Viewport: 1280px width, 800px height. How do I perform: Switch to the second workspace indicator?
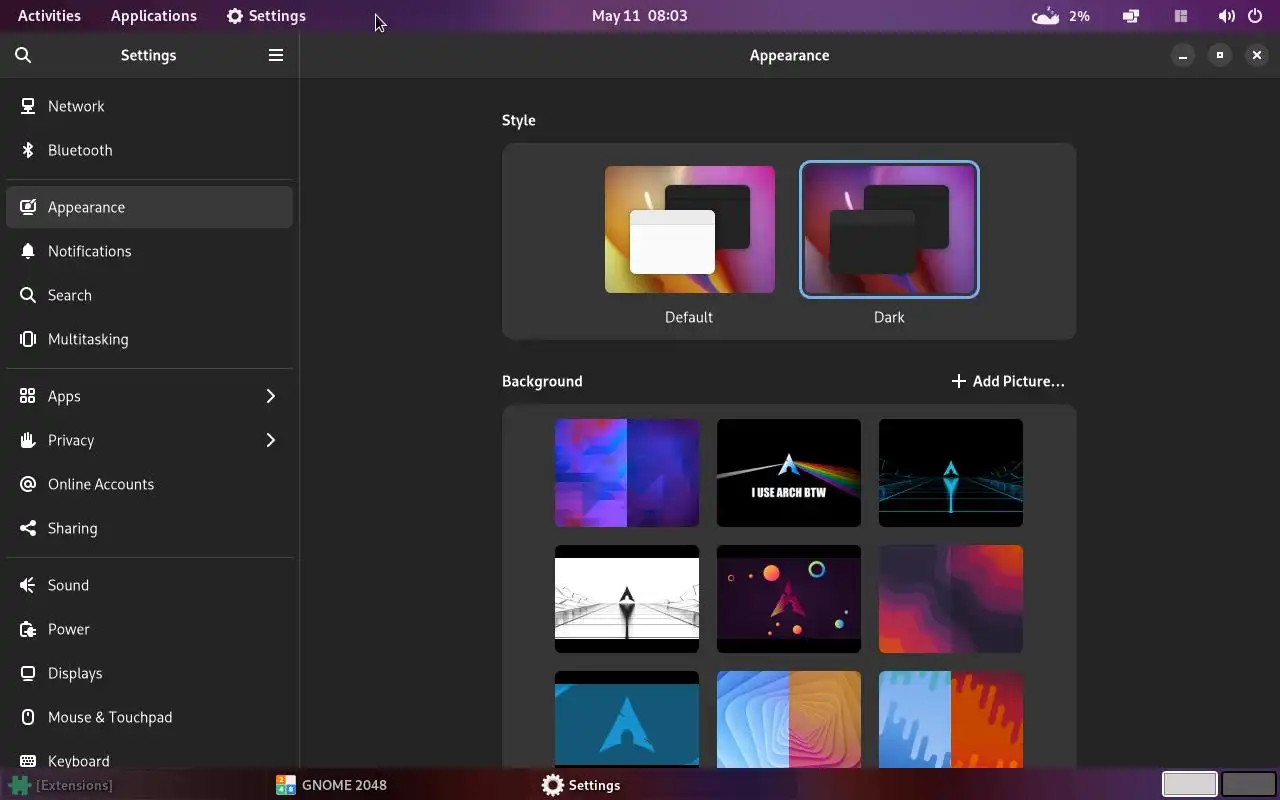tap(1248, 784)
